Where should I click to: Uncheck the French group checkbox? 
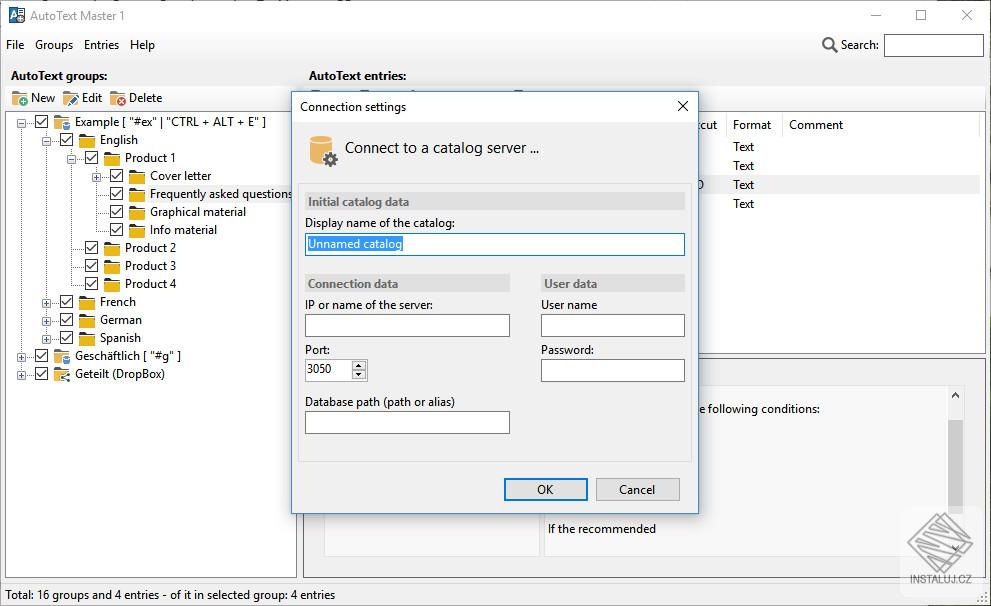pyautogui.click(x=66, y=302)
